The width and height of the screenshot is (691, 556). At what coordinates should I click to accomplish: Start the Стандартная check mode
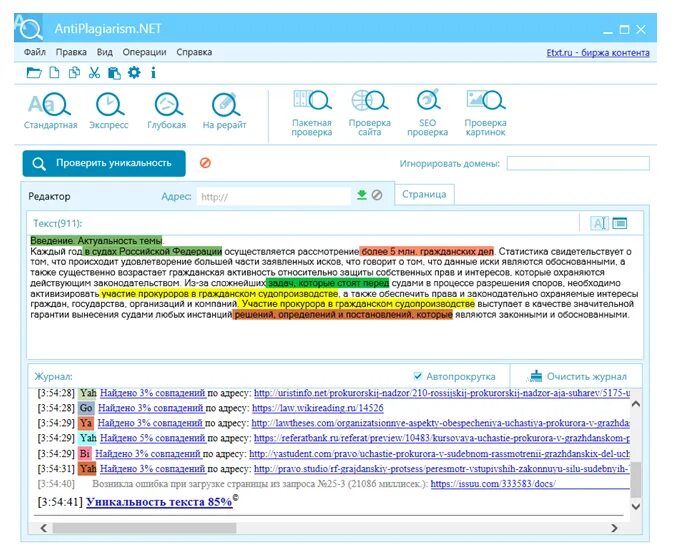coord(50,111)
